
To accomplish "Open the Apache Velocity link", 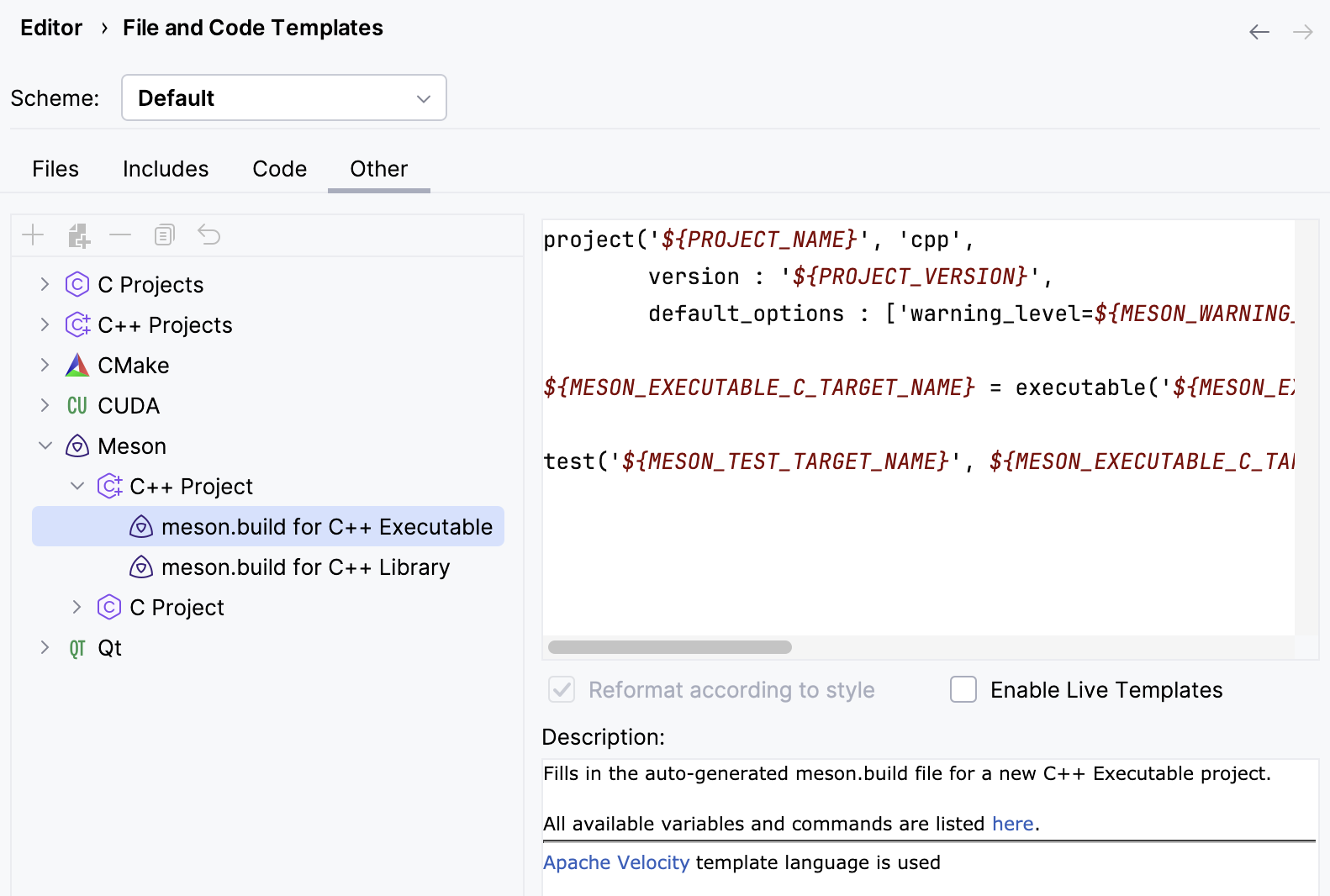I will [x=615, y=863].
